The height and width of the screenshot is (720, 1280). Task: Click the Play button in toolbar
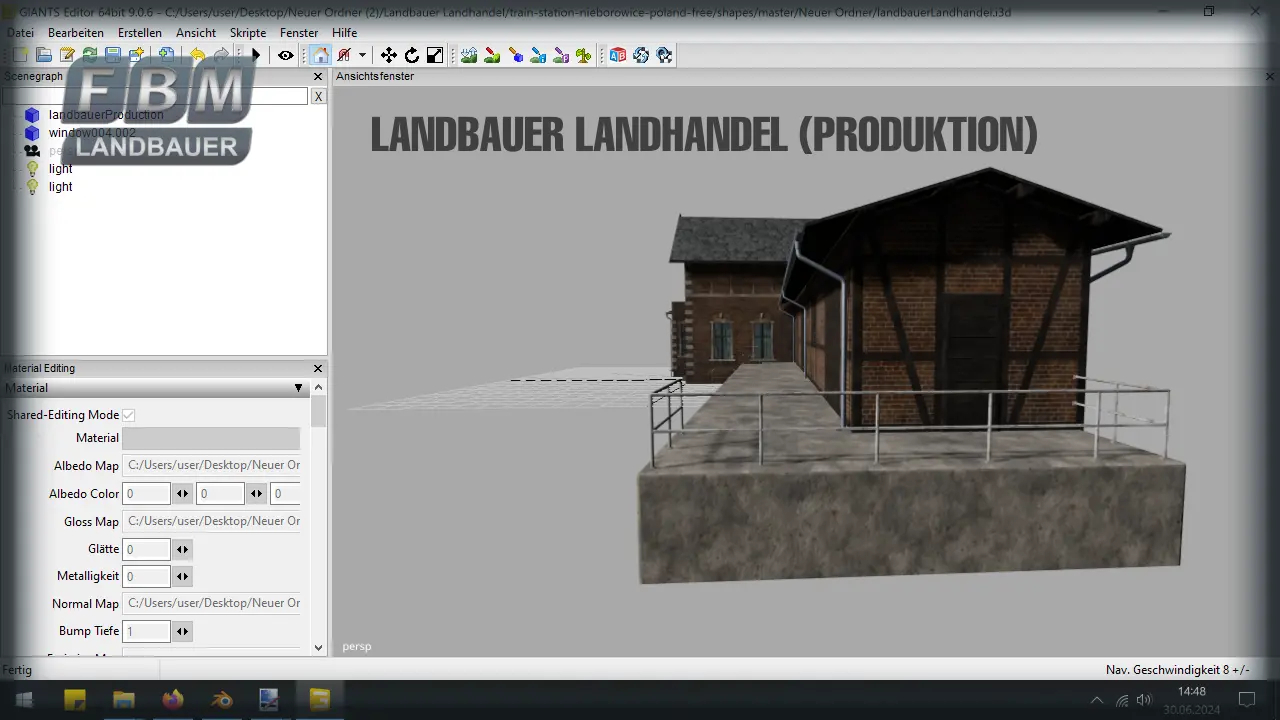(256, 55)
